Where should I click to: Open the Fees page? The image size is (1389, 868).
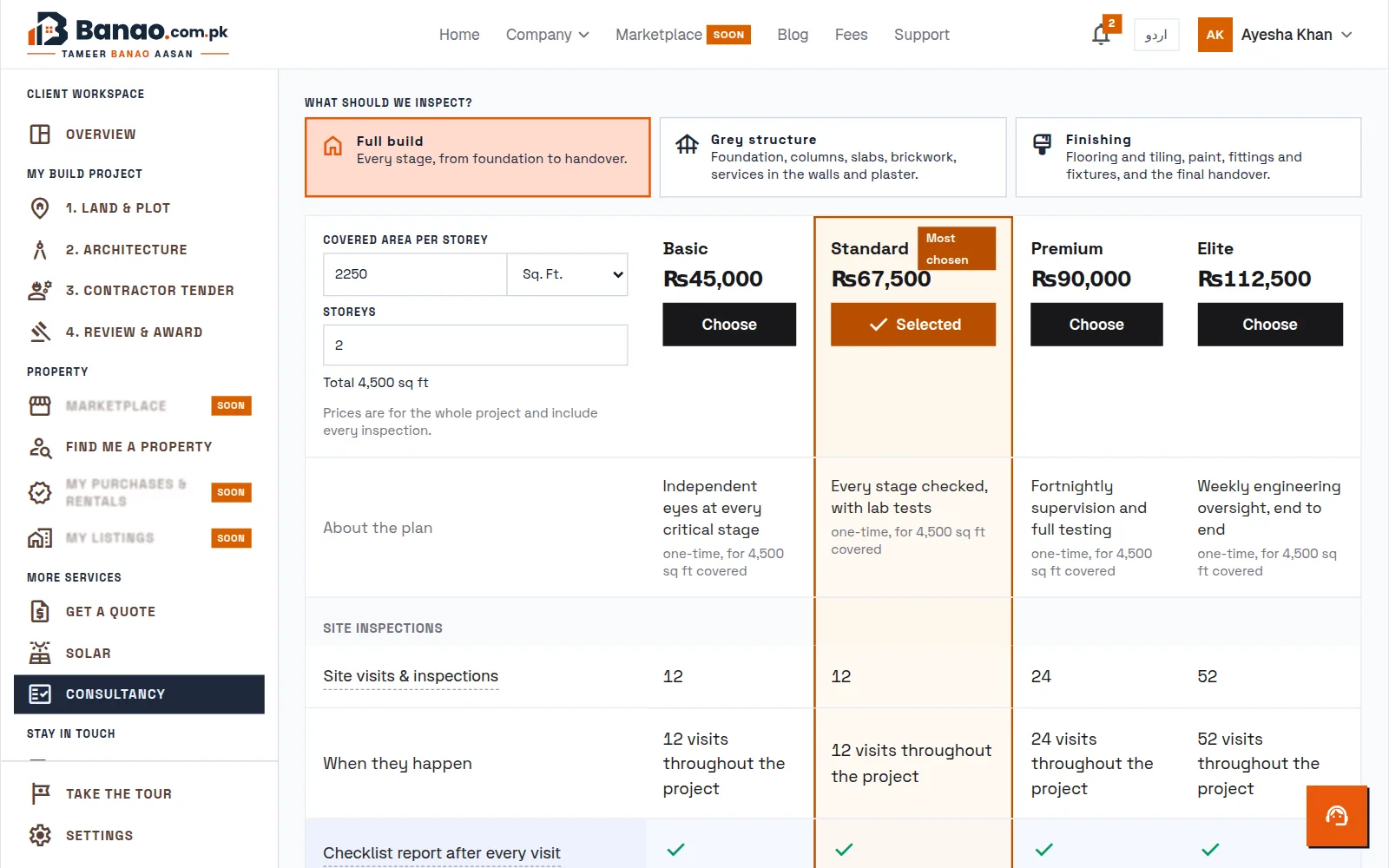point(852,35)
